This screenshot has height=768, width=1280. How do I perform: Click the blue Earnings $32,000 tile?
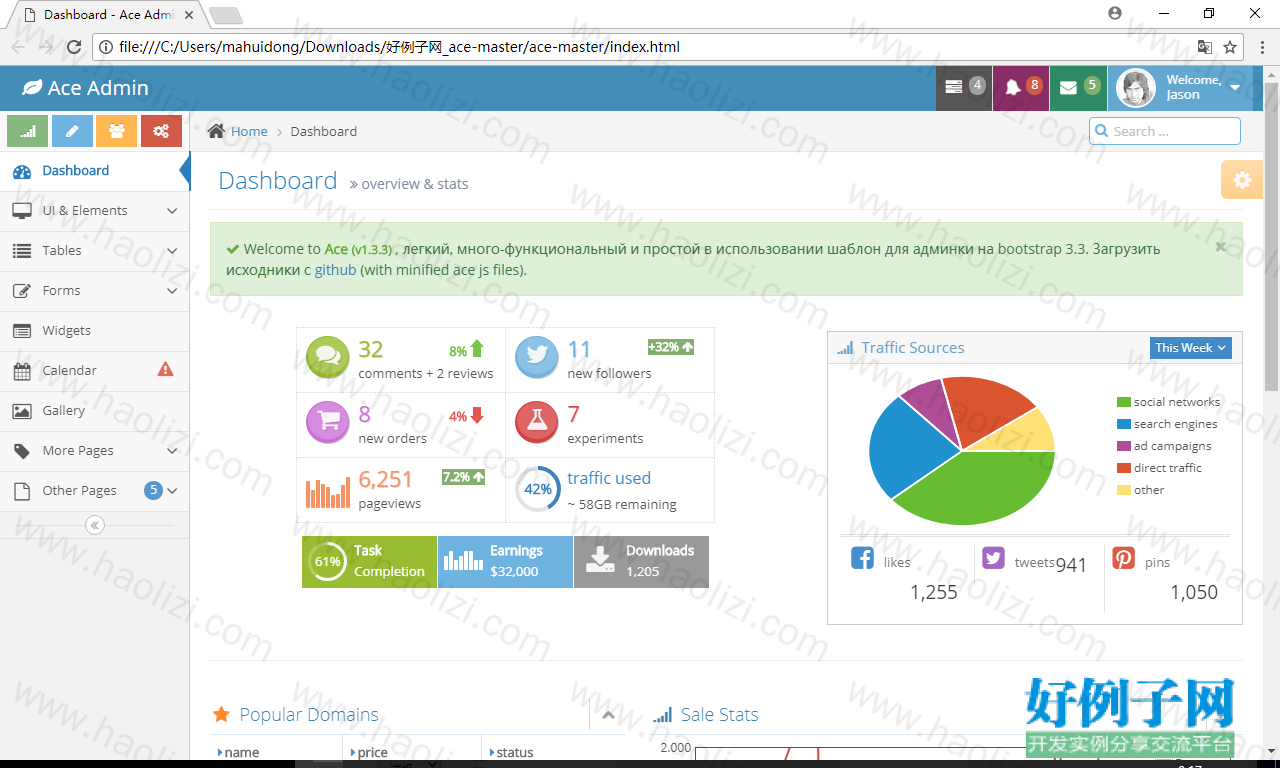click(x=505, y=562)
